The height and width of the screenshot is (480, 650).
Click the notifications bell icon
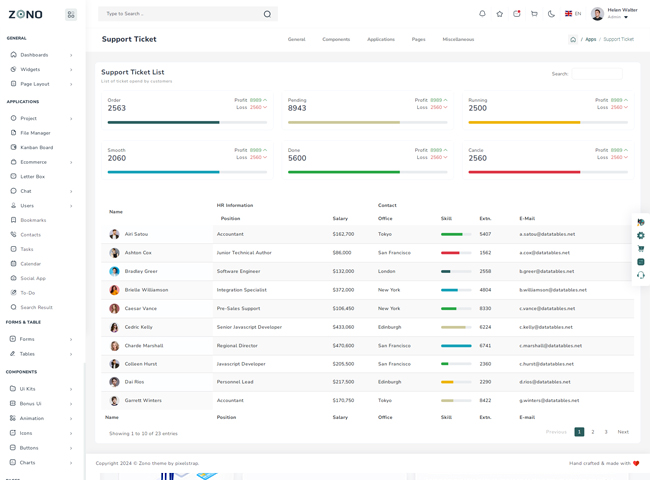click(482, 14)
